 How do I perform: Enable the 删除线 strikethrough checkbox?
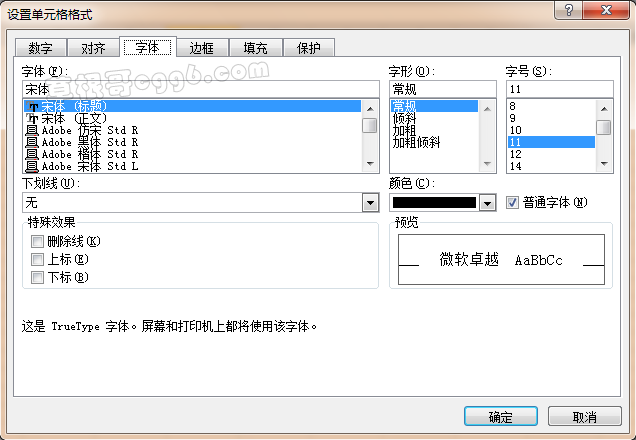pos(38,241)
